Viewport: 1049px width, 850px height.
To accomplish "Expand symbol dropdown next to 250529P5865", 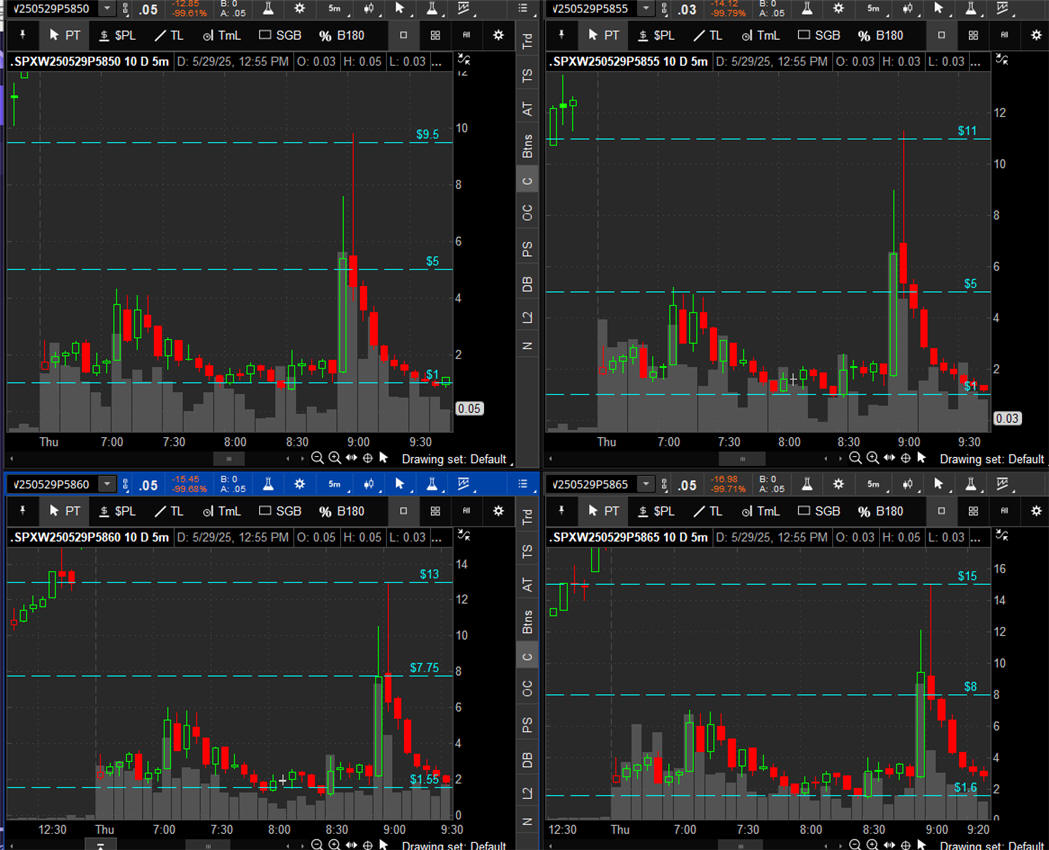I will pyautogui.click(x=646, y=484).
